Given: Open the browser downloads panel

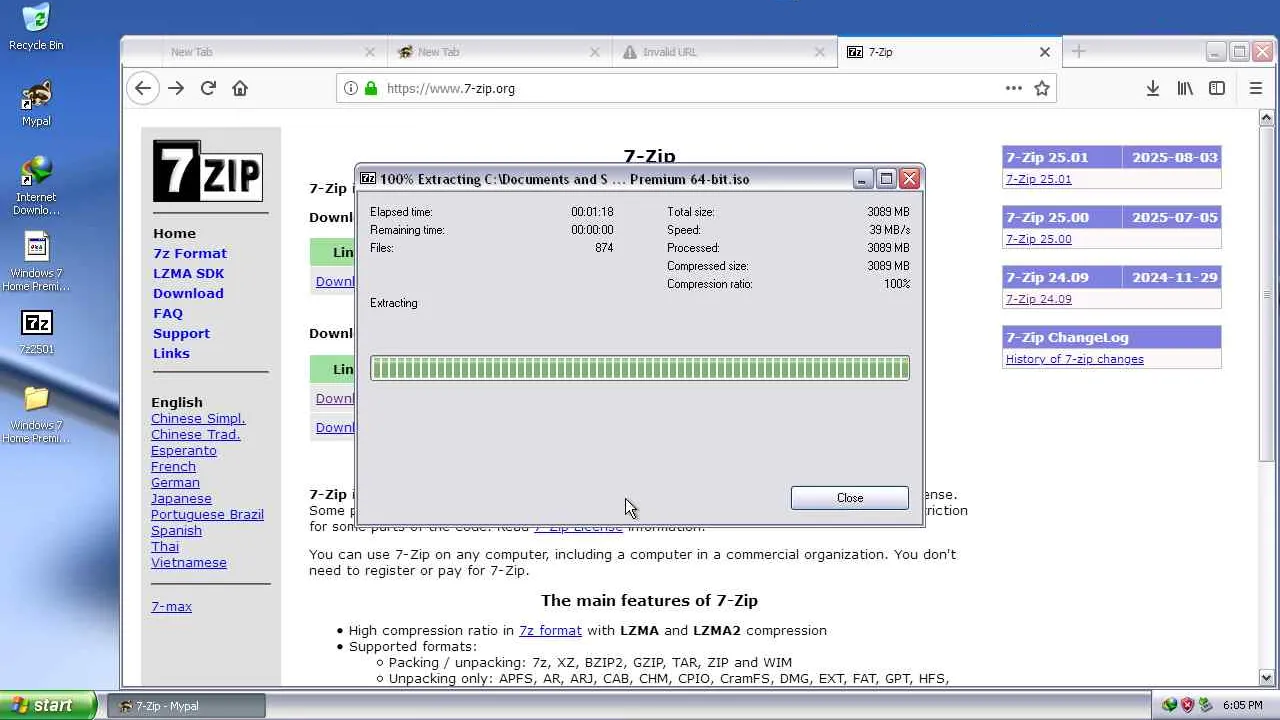Looking at the screenshot, I should [1153, 88].
